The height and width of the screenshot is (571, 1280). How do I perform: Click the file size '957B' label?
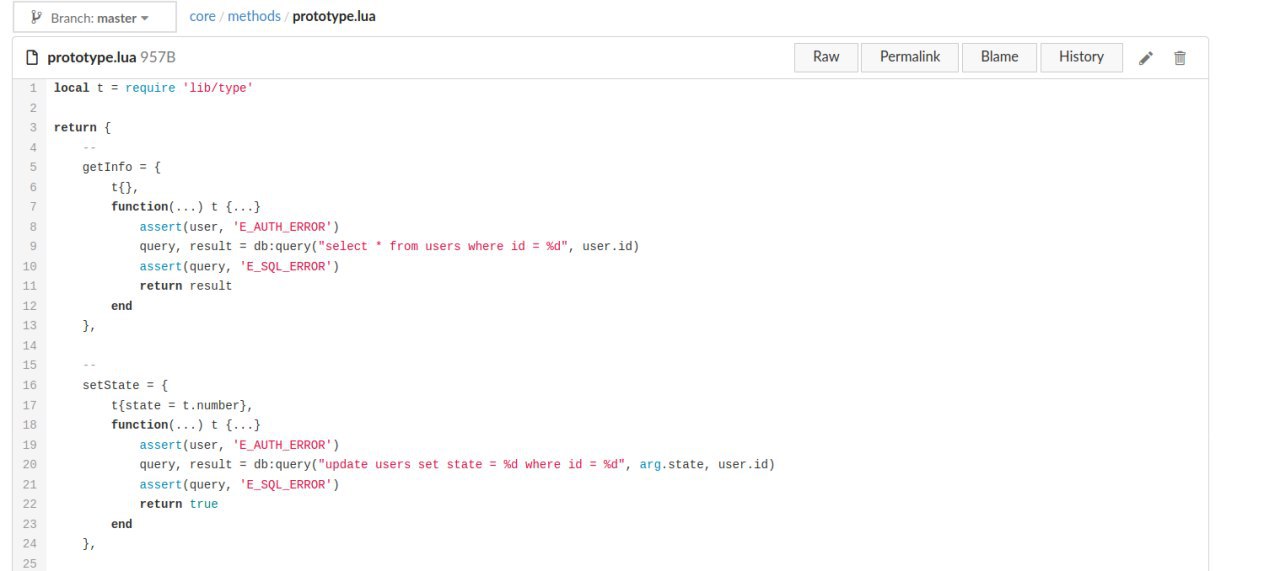(x=158, y=58)
